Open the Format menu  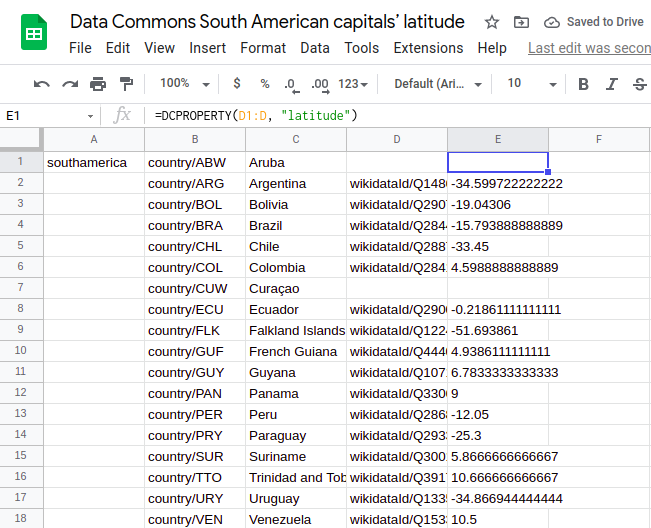tap(263, 48)
